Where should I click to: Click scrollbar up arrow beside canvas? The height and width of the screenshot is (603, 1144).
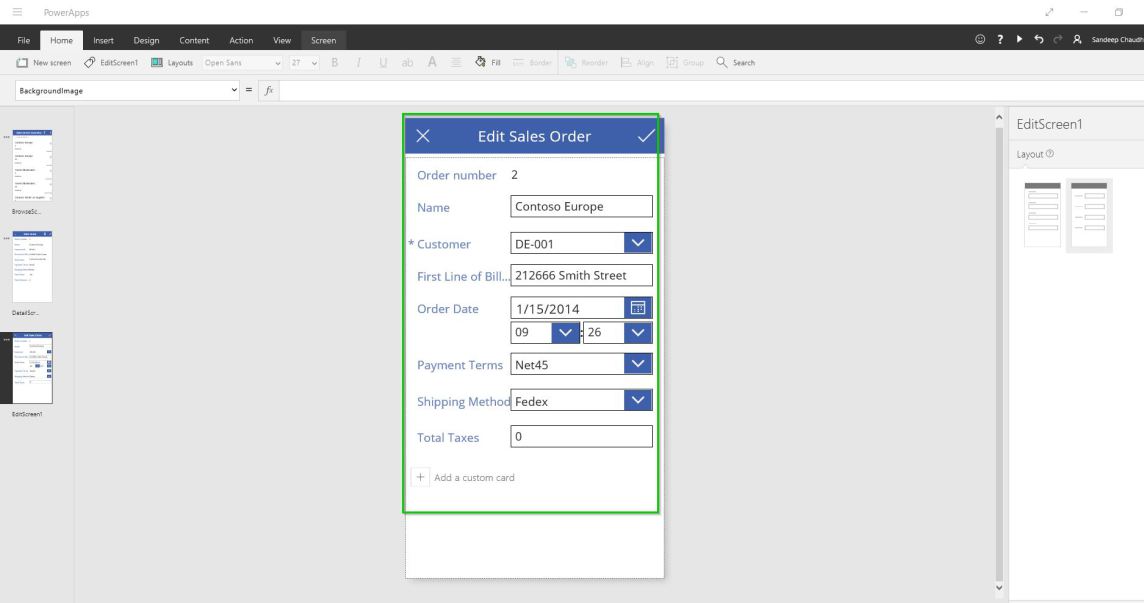(x=999, y=117)
